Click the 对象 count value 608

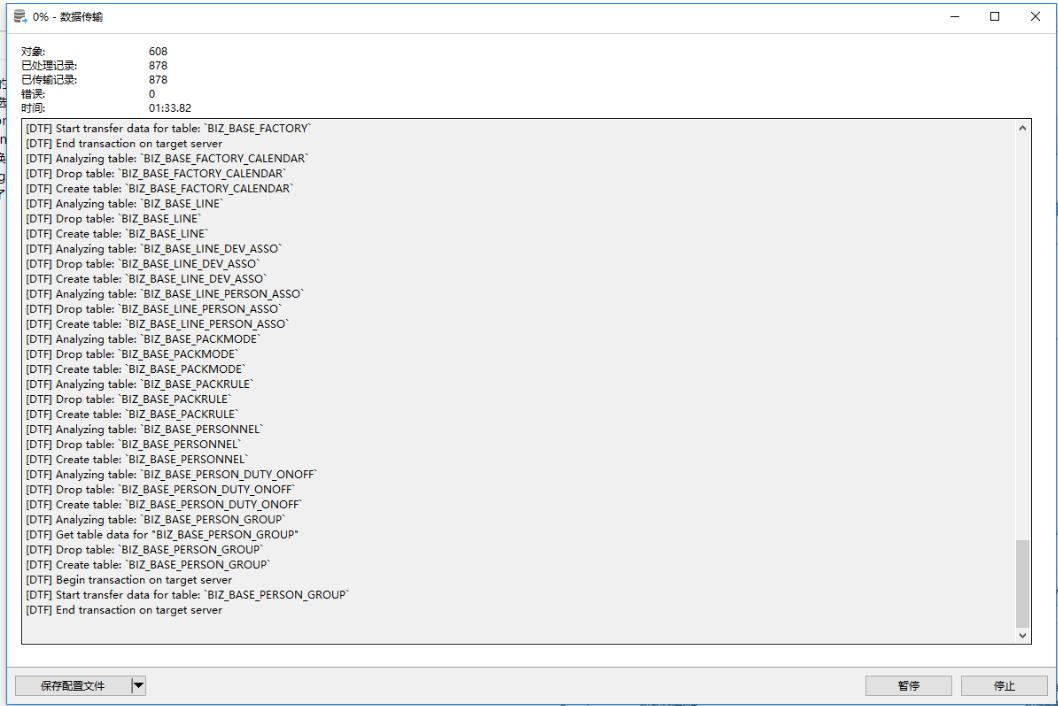coord(157,51)
